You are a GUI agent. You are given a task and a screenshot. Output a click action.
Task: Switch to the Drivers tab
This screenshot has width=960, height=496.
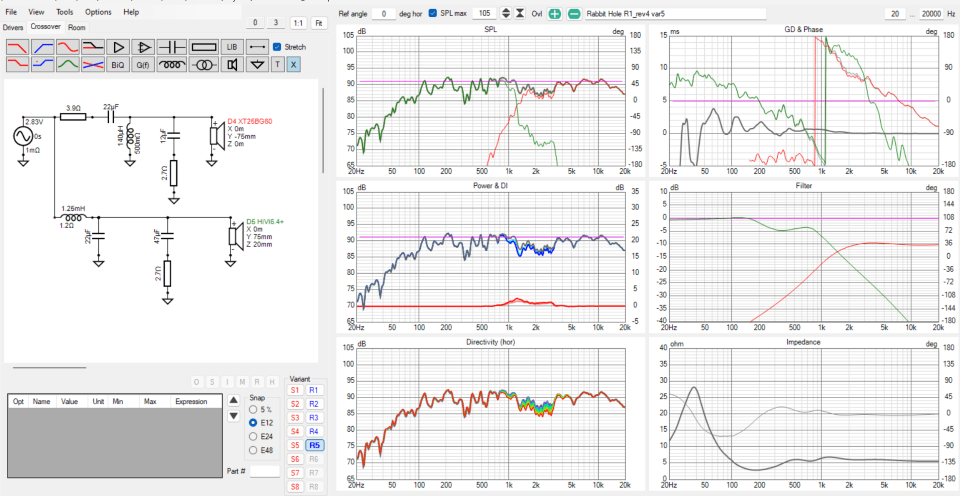[13, 28]
